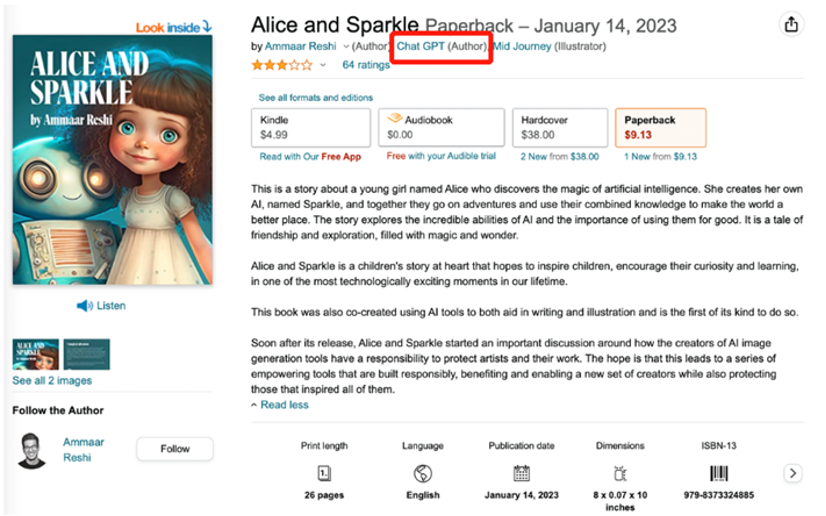Click the Listen speaker icon

tap(84, 306)
